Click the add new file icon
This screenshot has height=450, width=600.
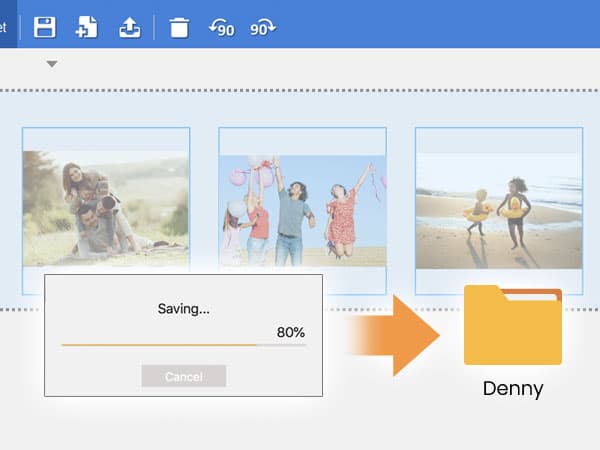pyautogui.click(x=87, y=27)
